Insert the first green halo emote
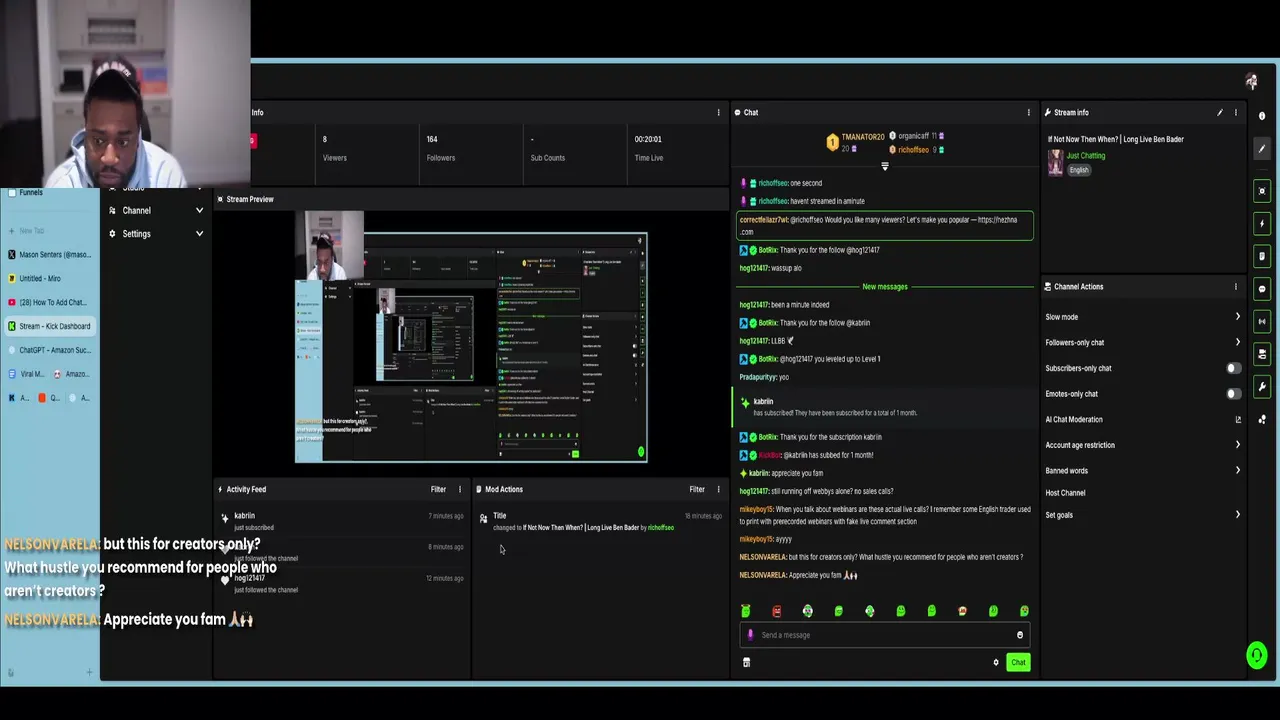 [x=745, y=611]
